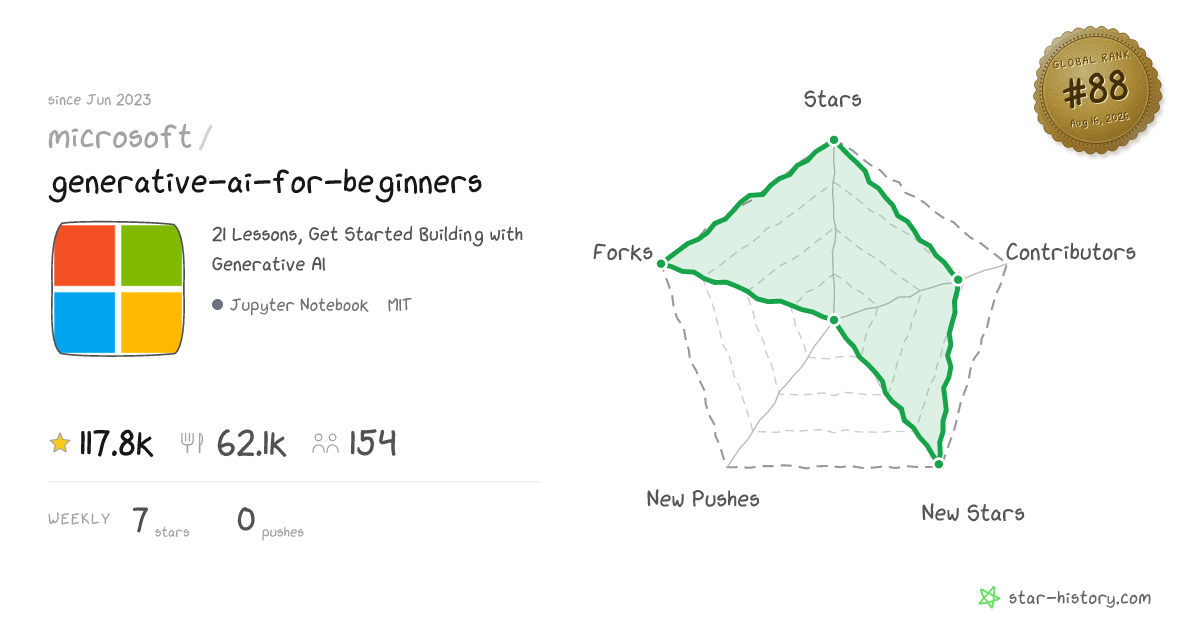
Task: Click the New Pushes axis label
Action: 703,498
